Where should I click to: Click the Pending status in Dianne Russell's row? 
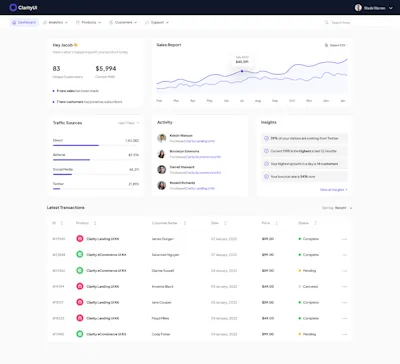tap(307, 271)
